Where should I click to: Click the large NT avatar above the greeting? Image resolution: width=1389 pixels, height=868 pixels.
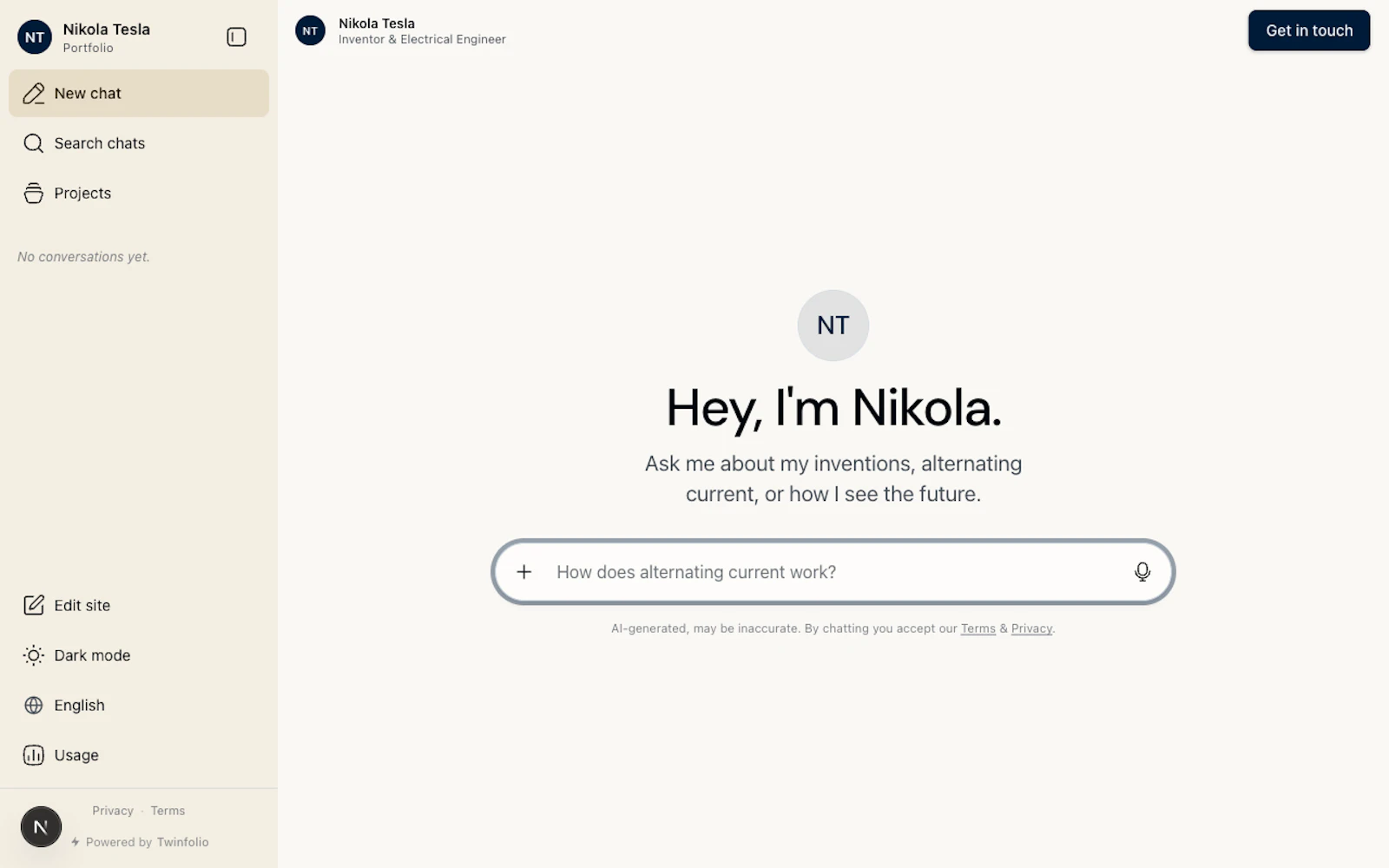[833, 325]
